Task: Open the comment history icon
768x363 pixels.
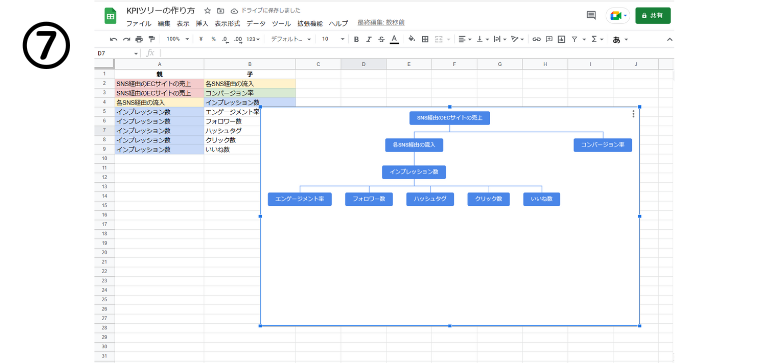Action: (591, 16)
